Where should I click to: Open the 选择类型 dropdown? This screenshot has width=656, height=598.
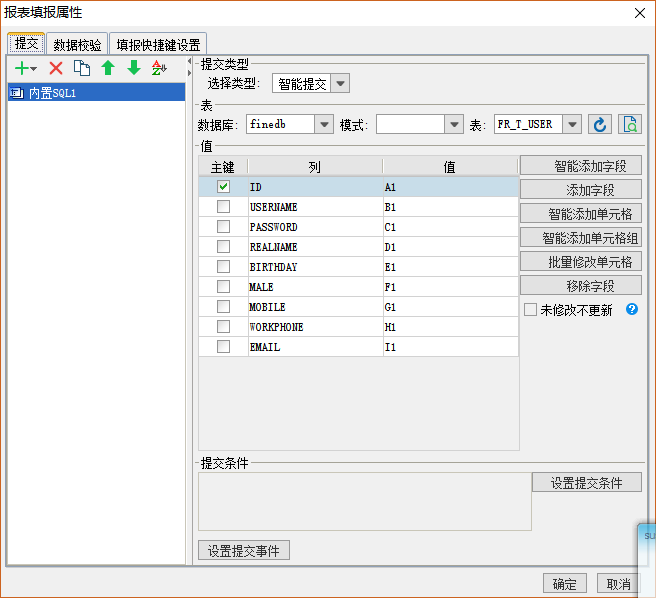point(340,83)
